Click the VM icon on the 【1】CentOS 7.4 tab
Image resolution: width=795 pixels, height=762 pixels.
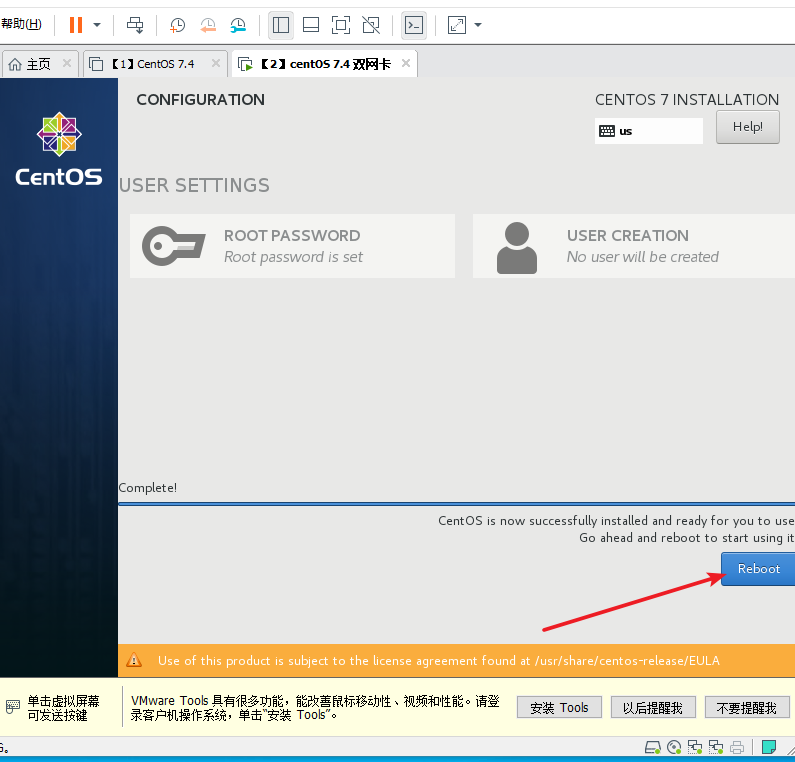[x=96, y=64]
